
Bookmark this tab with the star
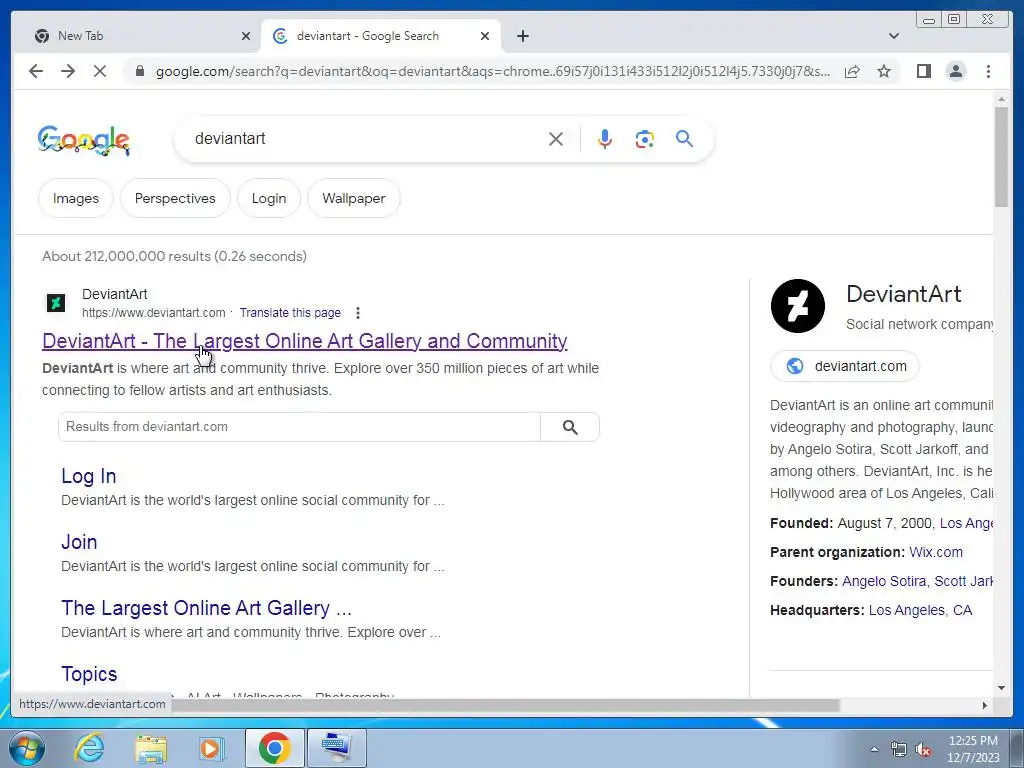(884, 71)
